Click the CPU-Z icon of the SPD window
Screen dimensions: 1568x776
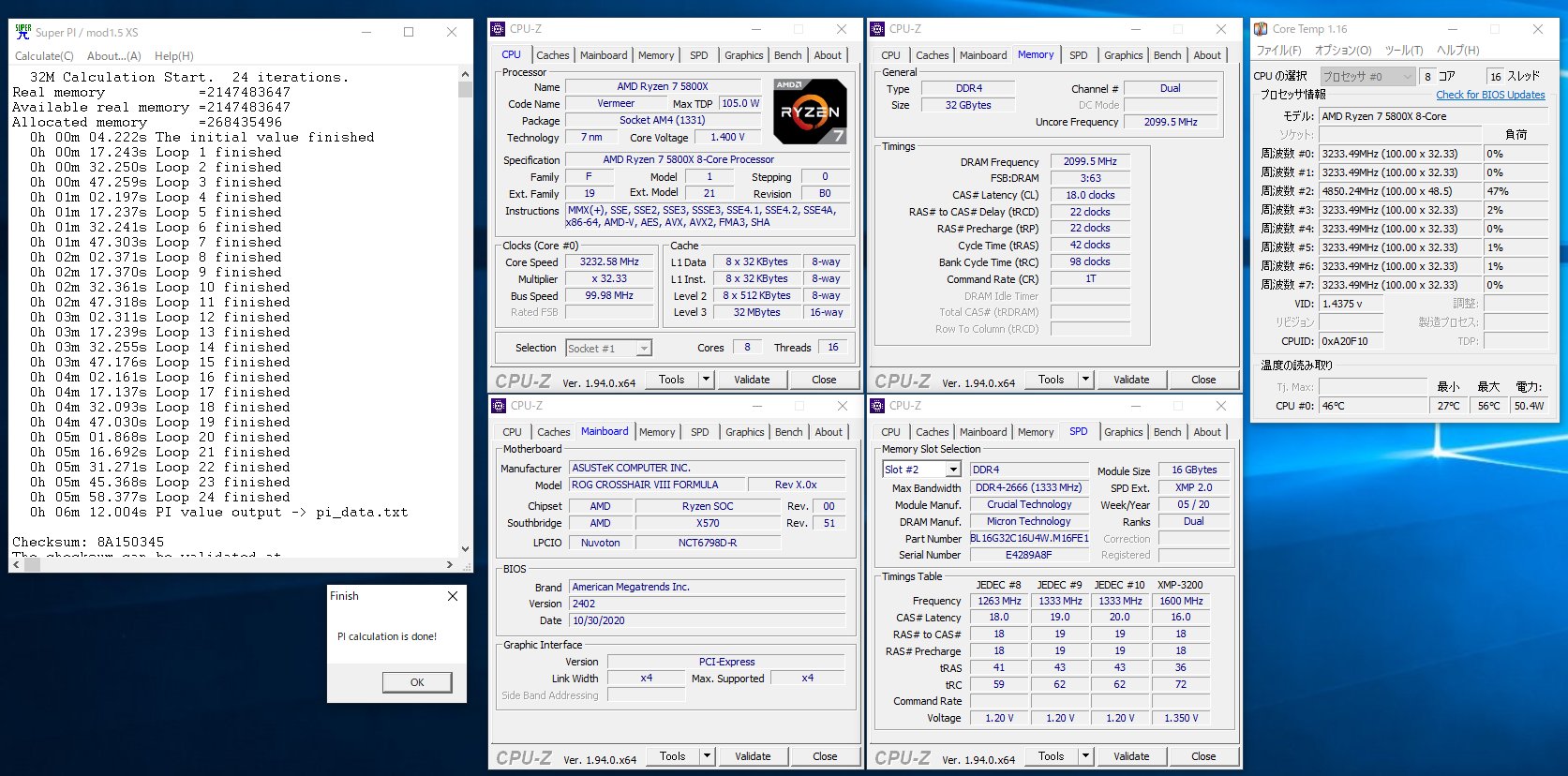coord(877,406)
